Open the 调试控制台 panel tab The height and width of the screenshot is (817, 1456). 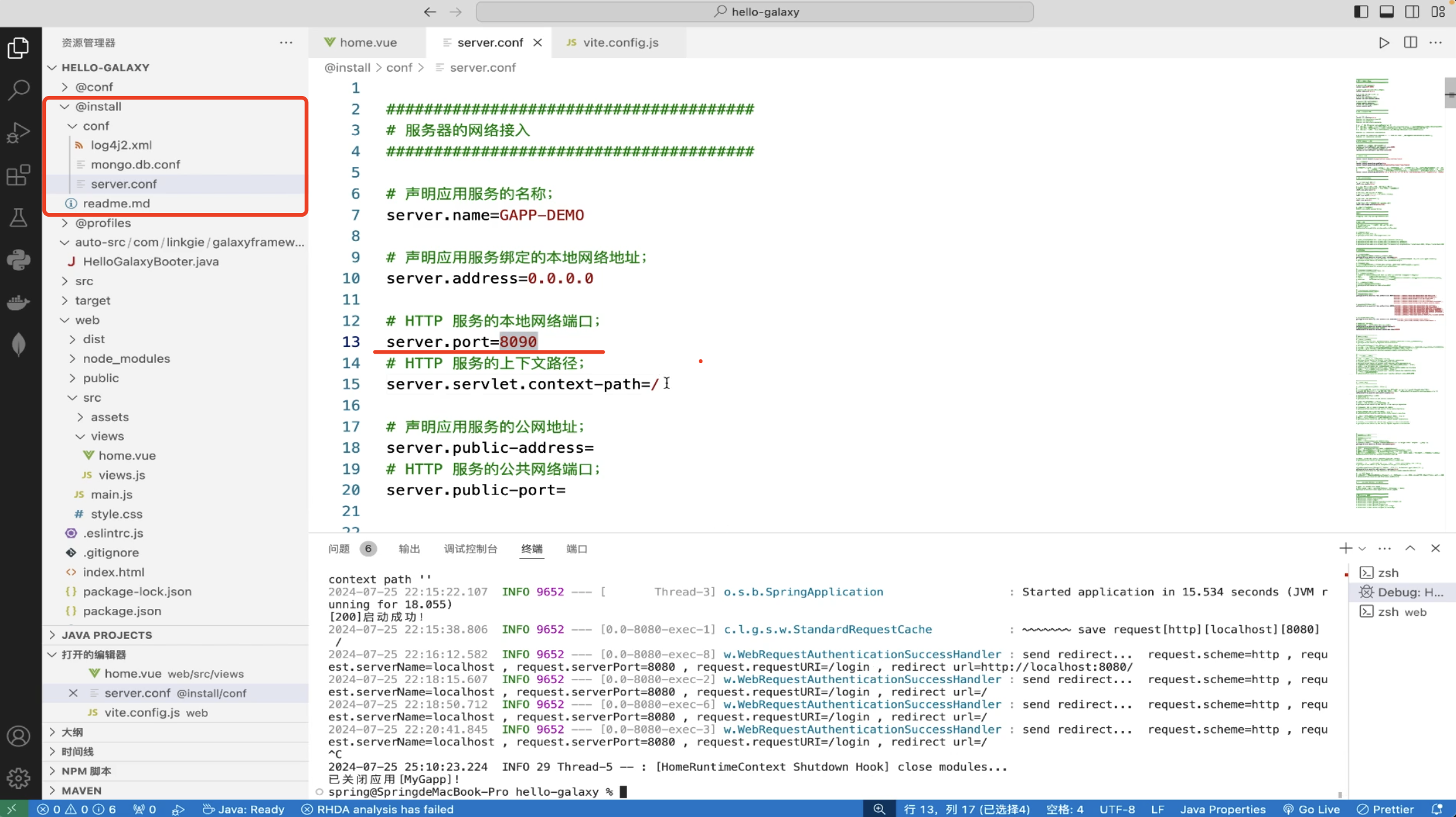[470, 549]
